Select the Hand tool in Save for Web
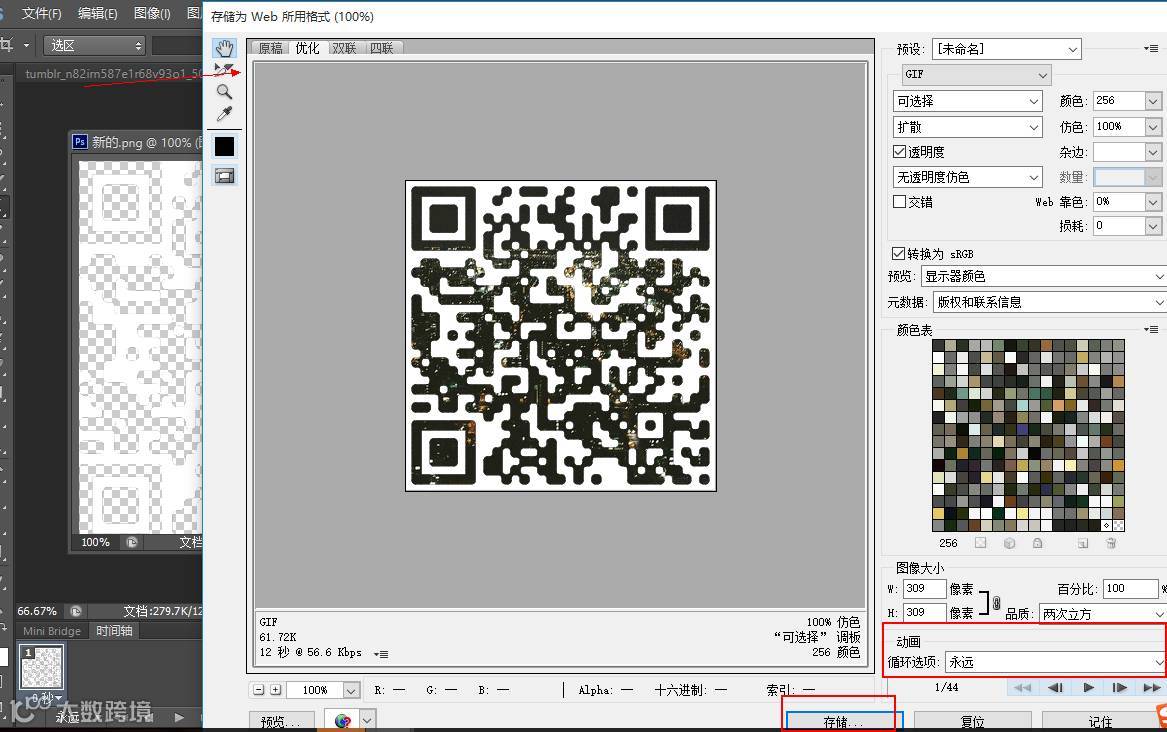The image size is (1167, 732). tap(224, 49)
